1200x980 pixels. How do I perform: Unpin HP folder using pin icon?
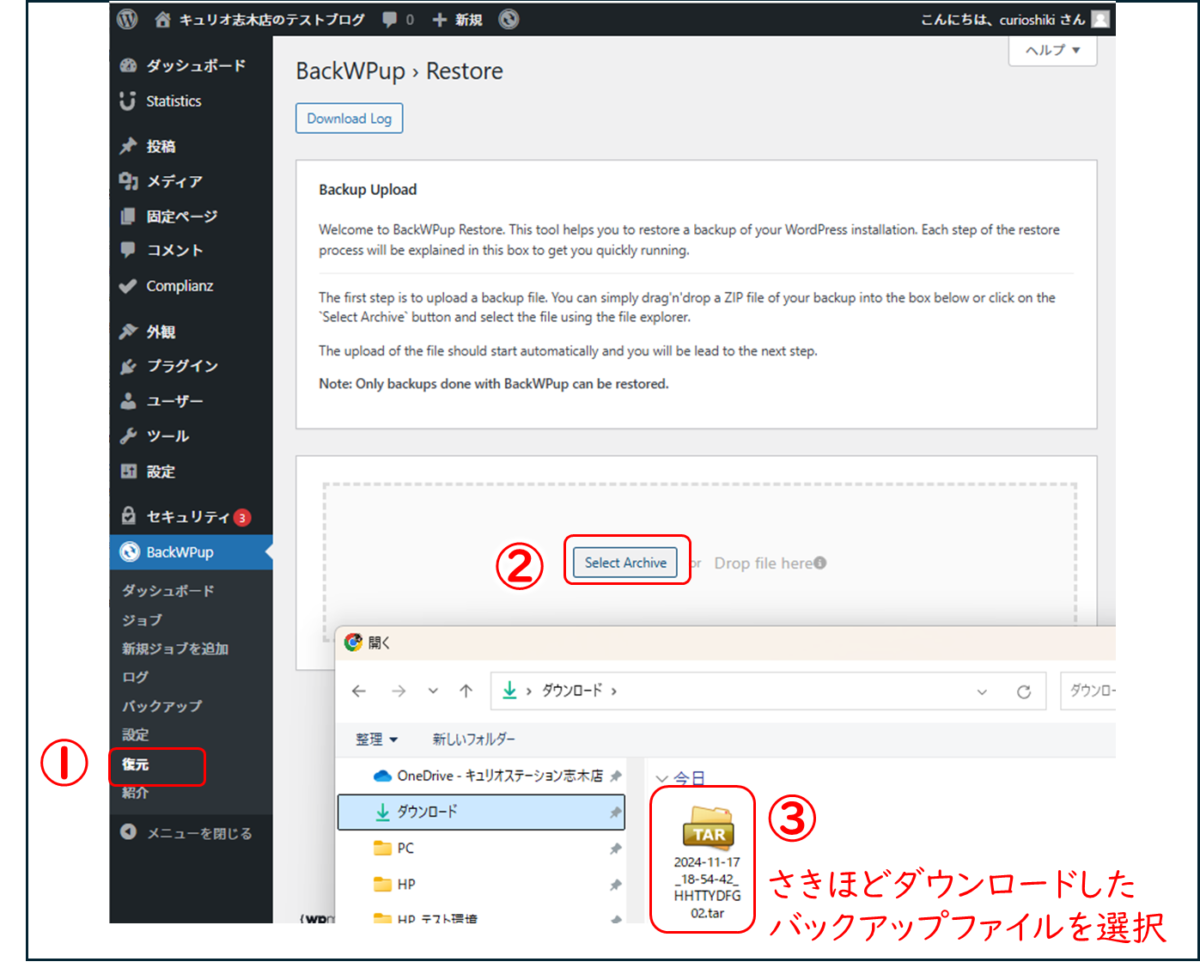(615, 885)
